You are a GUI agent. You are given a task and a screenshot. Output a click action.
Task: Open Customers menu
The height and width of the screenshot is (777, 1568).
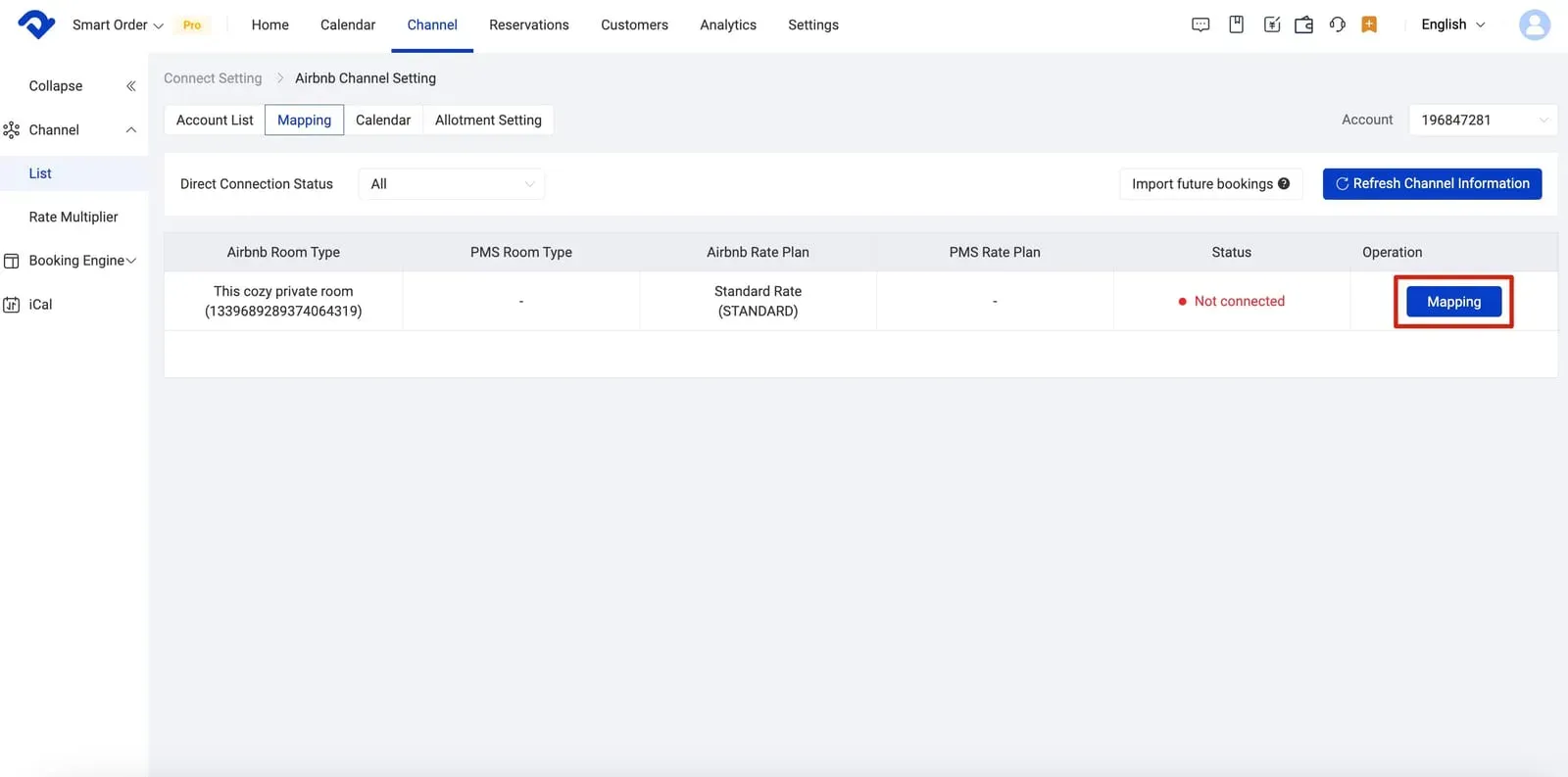coord(634,24)
